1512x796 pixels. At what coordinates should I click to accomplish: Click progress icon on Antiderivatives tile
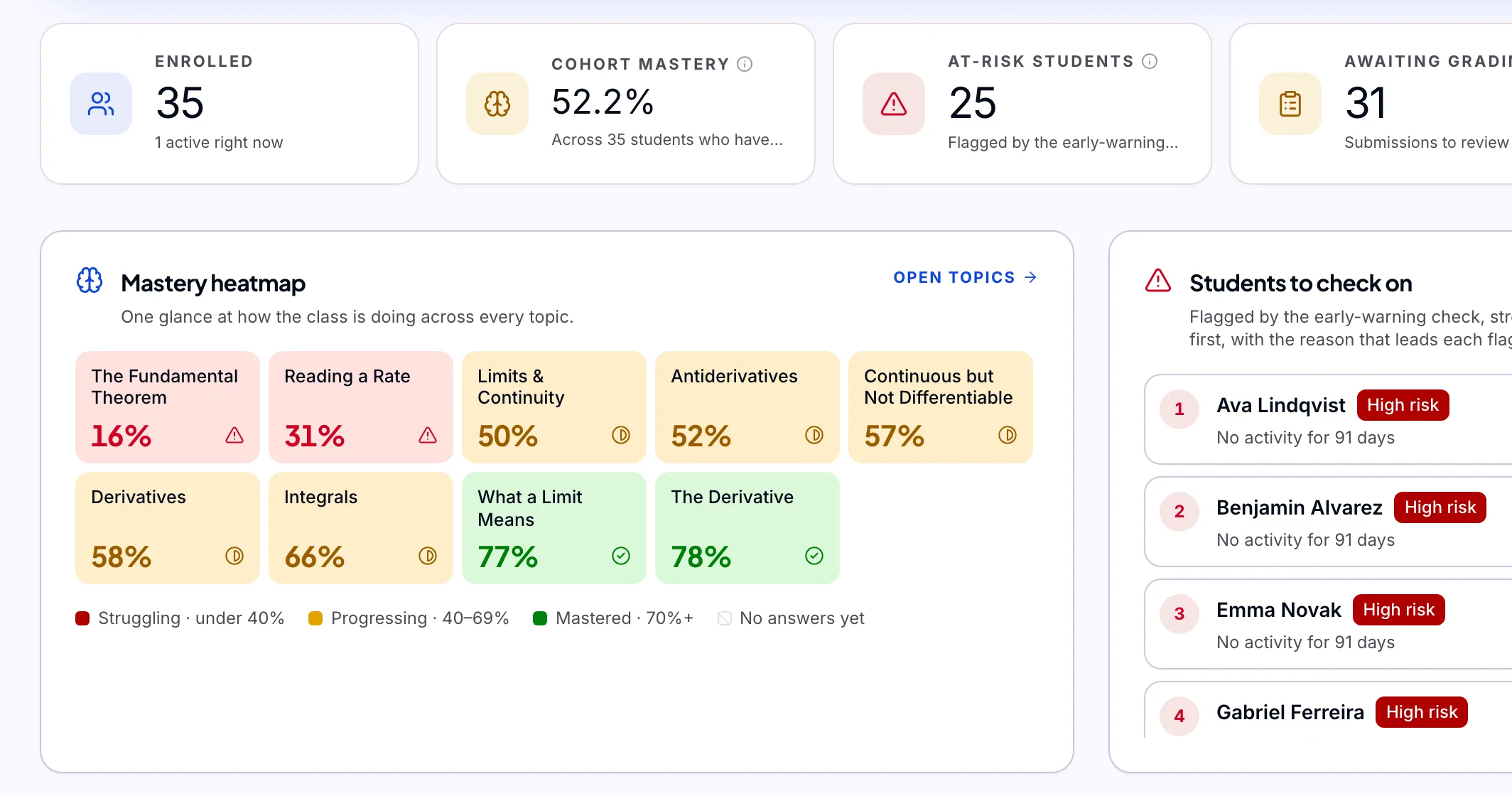point(814,435)
